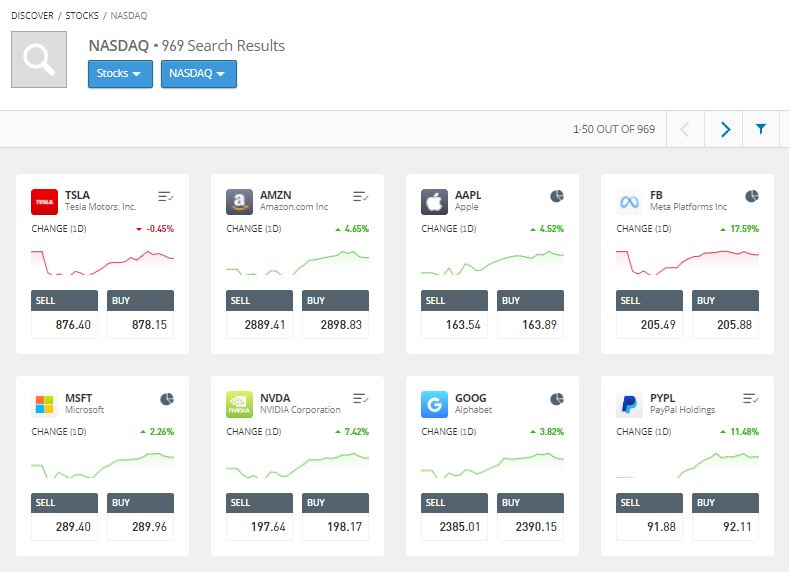This screenshot has width=789, height=572.
Task: Click the NVIDIA logo on NVDA card
Action: point(239,404)
